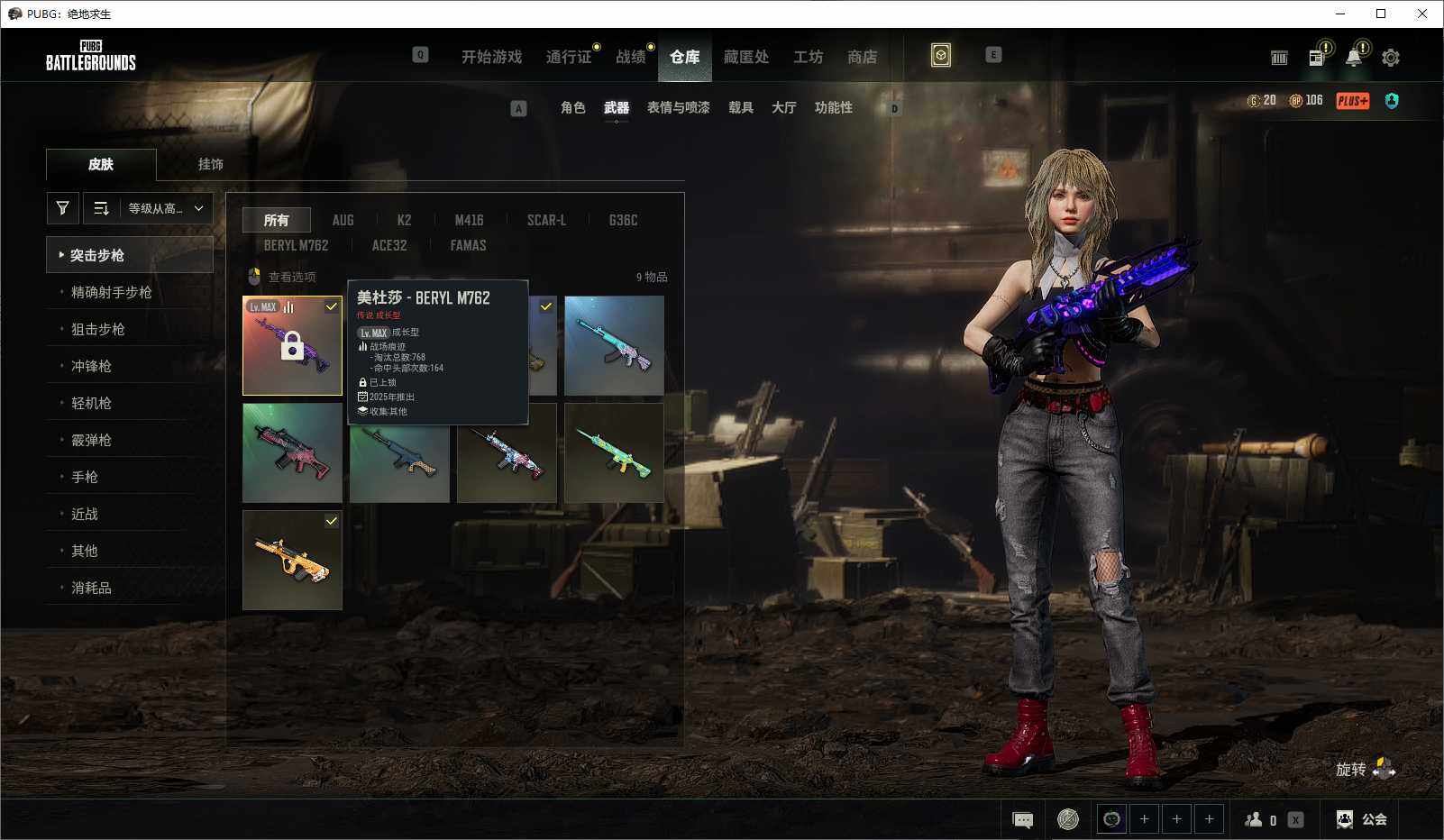Open the 商店 top menu
The image size is (1444, 840).
coord(862,57)
